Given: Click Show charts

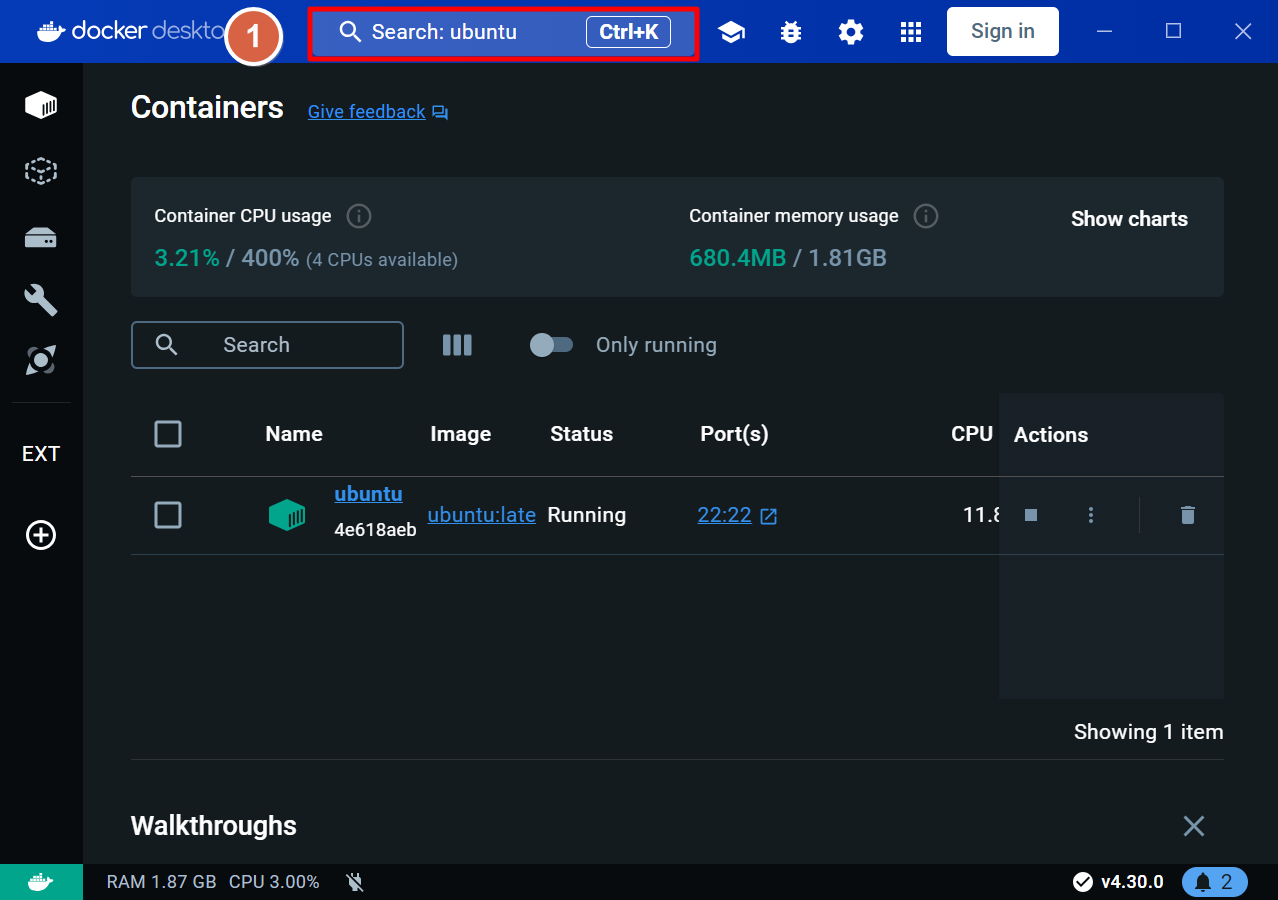Looking at the screenshot, I should [x=1129, y=219].
